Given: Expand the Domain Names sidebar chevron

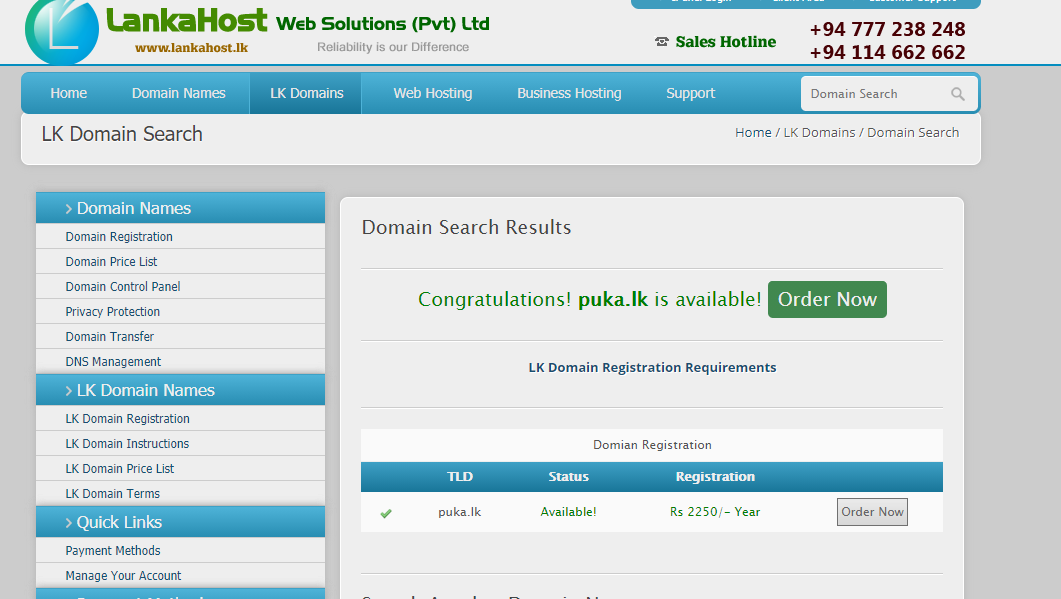Looking at the screenshot, I should 69,209.
